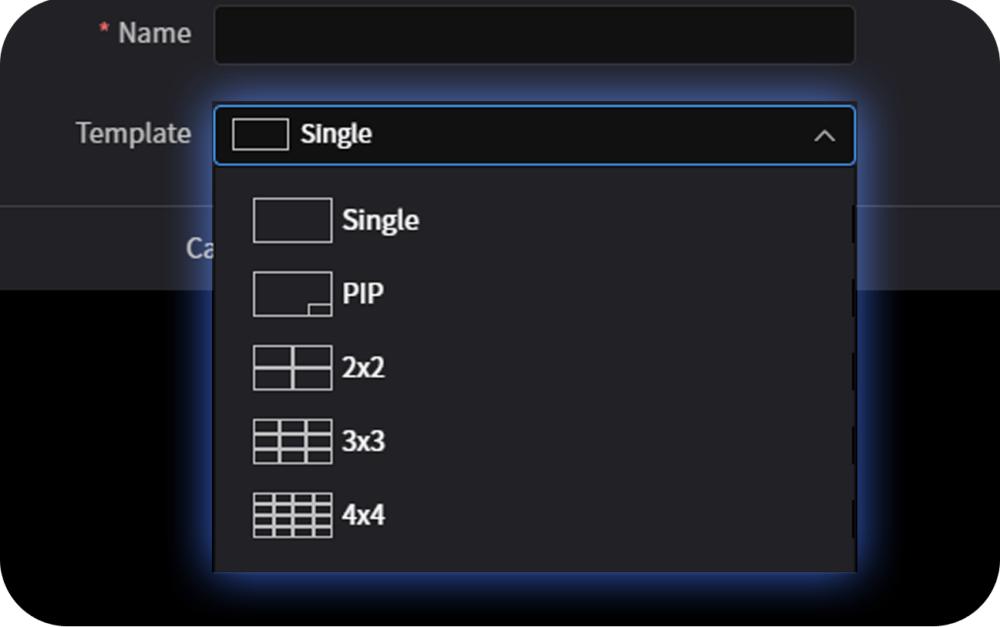Image resolution: width=1000 pixels, height=627 pixels.
Task: Click the partially hidden 'Ca' button
Action: click(x=198, y=247)
